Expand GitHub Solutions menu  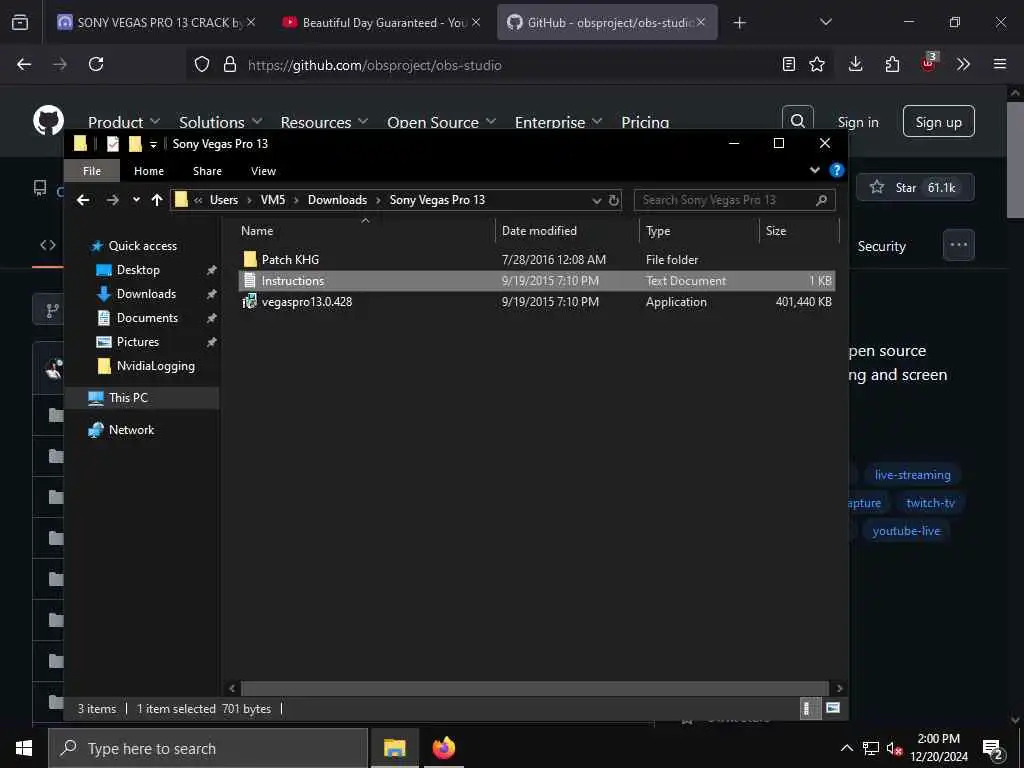(x=221, y=122)
